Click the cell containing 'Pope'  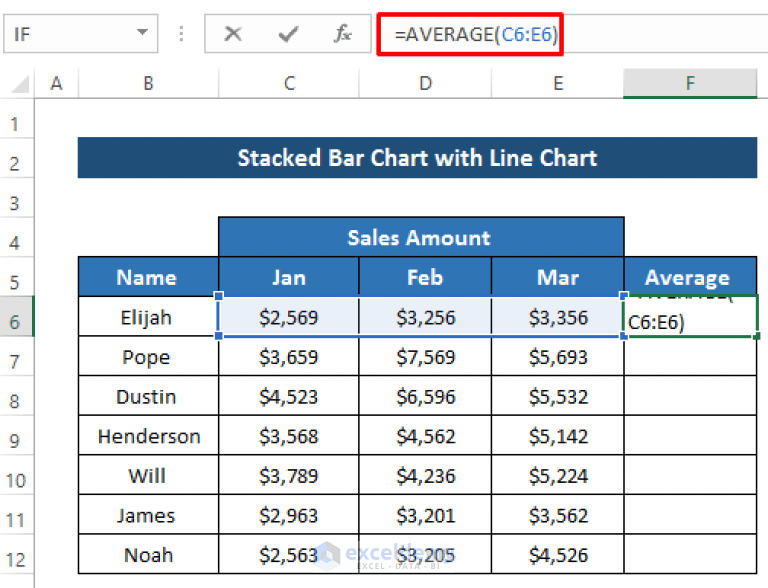pyautogui.click(x=148, y=356)
